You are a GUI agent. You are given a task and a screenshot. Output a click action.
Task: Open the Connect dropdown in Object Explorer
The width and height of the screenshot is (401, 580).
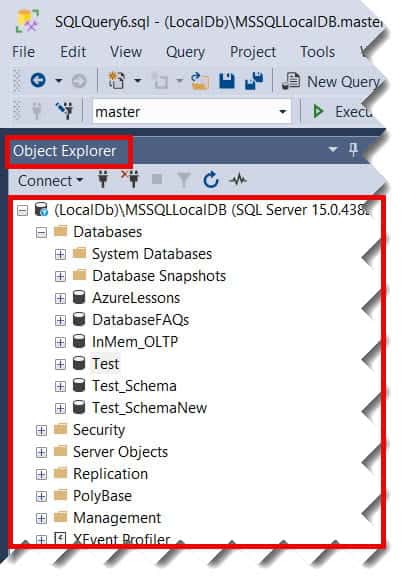pos(51,181)
